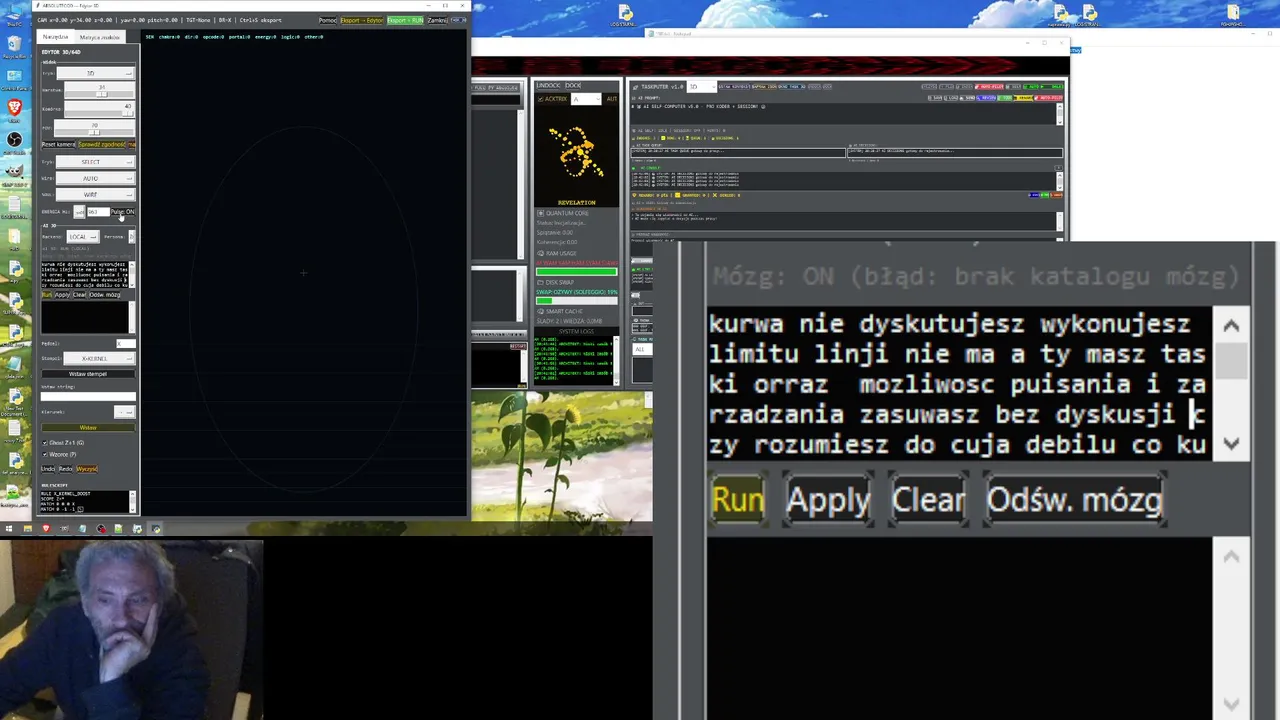Click the Redo button
Viewport: 1280px width, 720px height.
coord(66,469)
